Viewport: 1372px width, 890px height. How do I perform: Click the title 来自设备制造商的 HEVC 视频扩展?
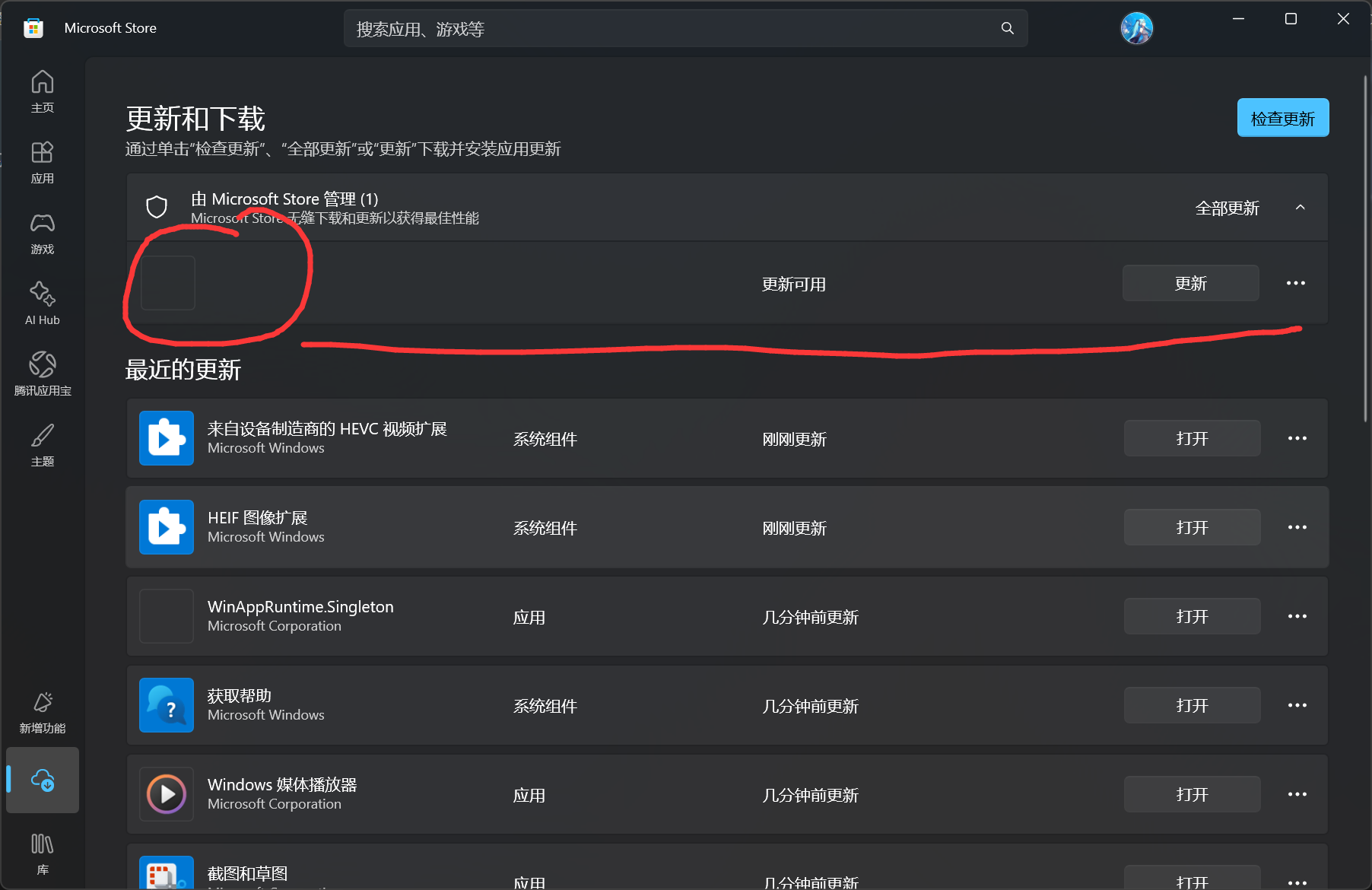click(327, 429)
